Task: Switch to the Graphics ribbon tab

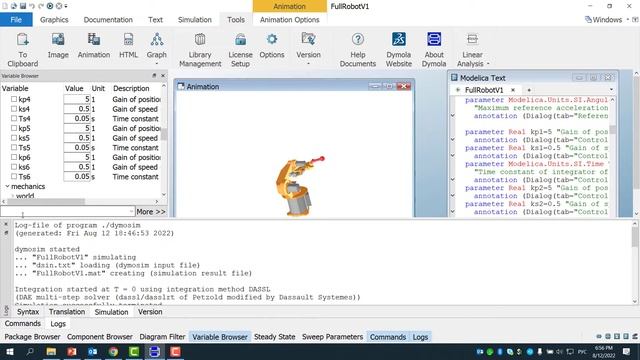Action: point(54,20)
